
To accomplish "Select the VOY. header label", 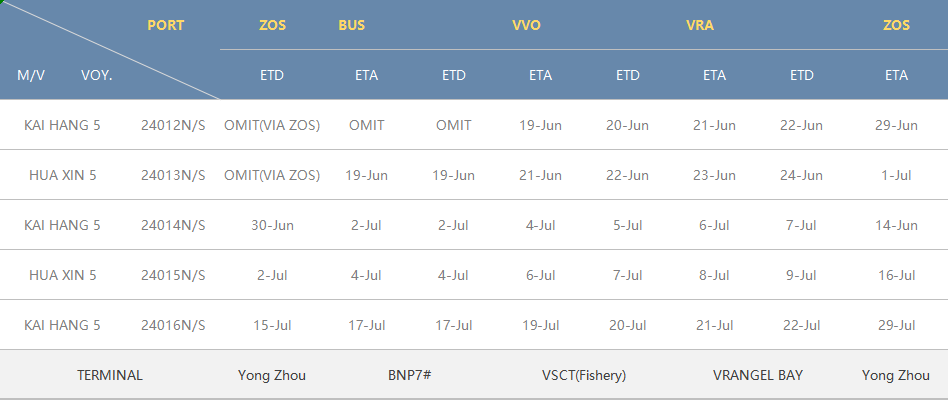I will coord(97,76).
